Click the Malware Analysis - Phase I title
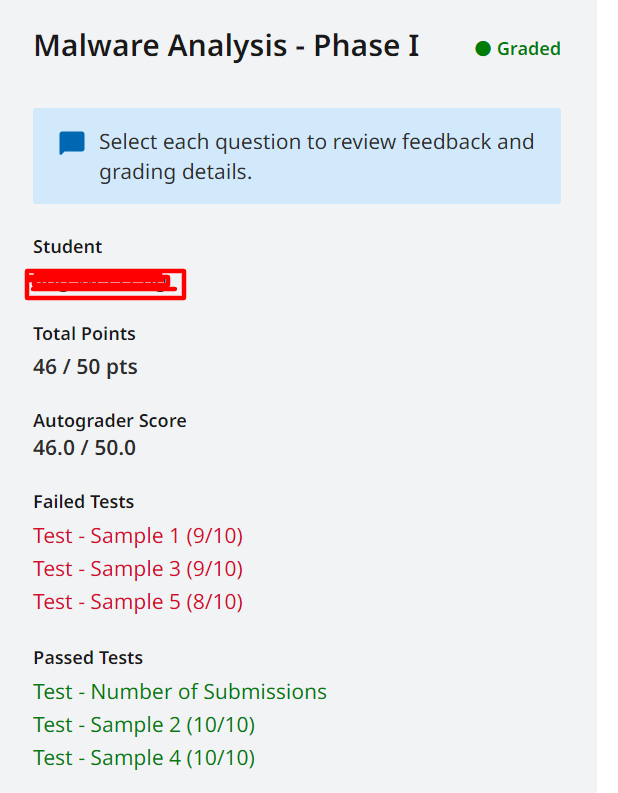This screenshot has height=793, width=618. click(x=227, y=46)
